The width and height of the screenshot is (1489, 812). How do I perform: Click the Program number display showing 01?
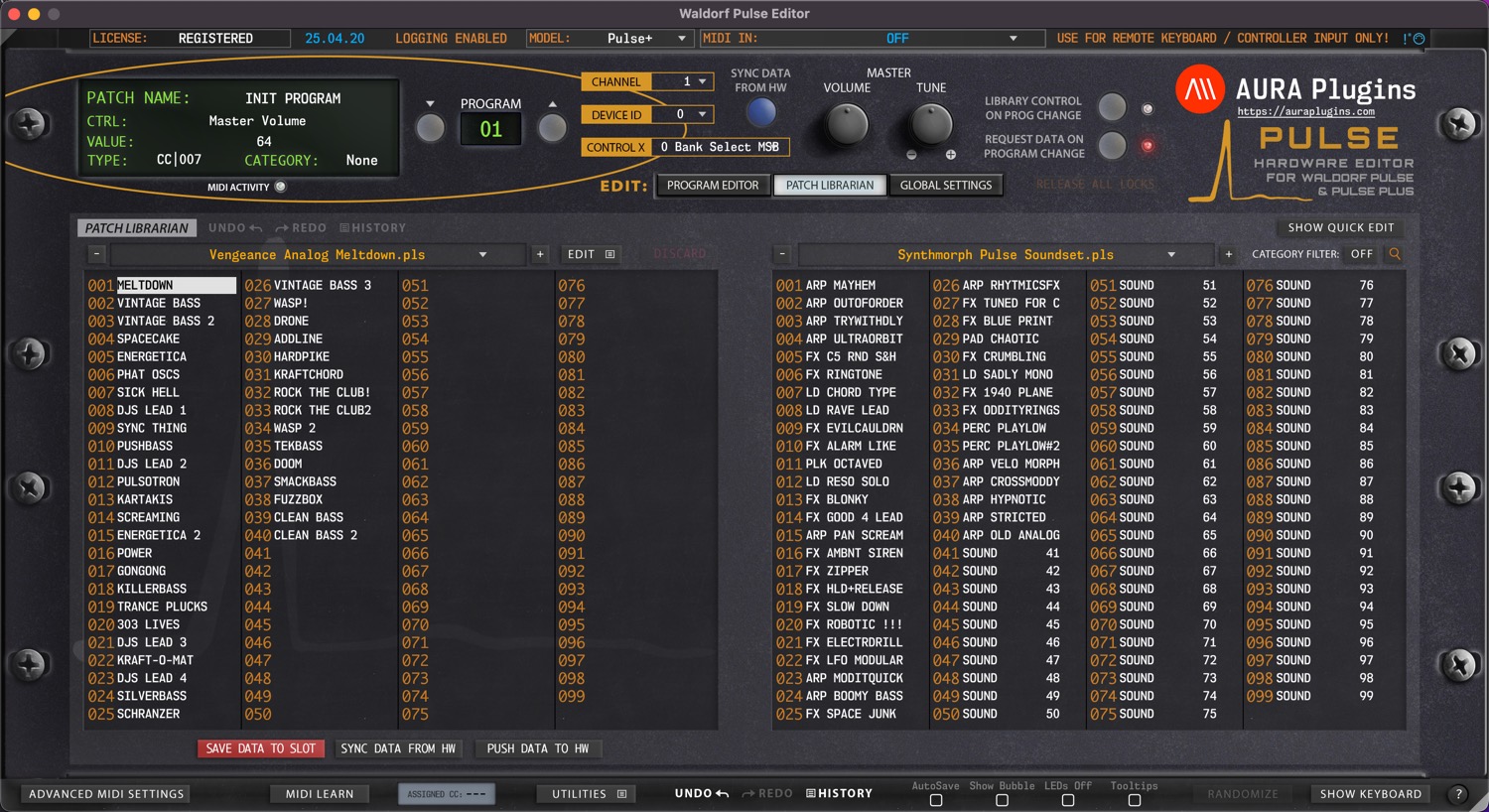click(491, 130)
